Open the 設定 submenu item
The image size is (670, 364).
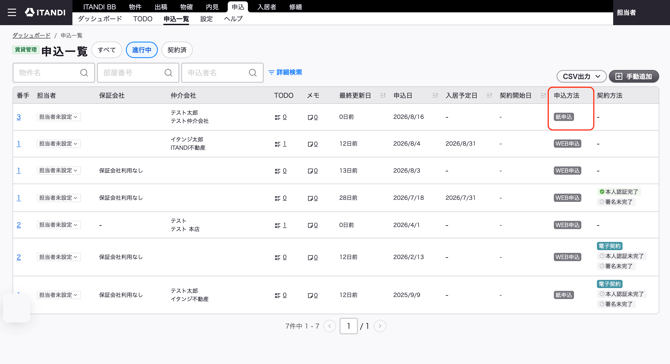point(206,19)
